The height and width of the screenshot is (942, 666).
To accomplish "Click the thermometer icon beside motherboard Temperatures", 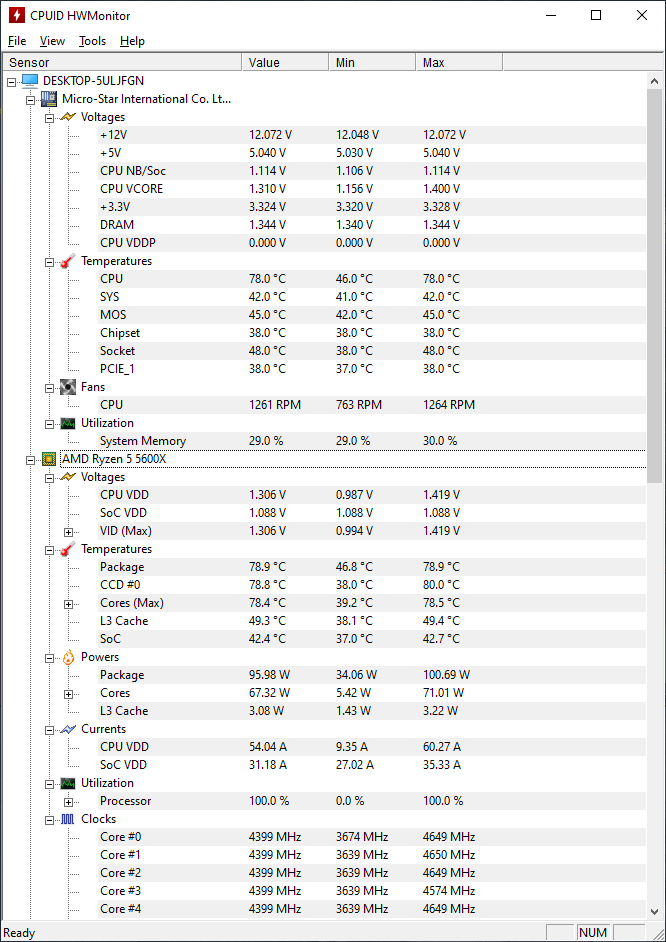I will [68, 261].
